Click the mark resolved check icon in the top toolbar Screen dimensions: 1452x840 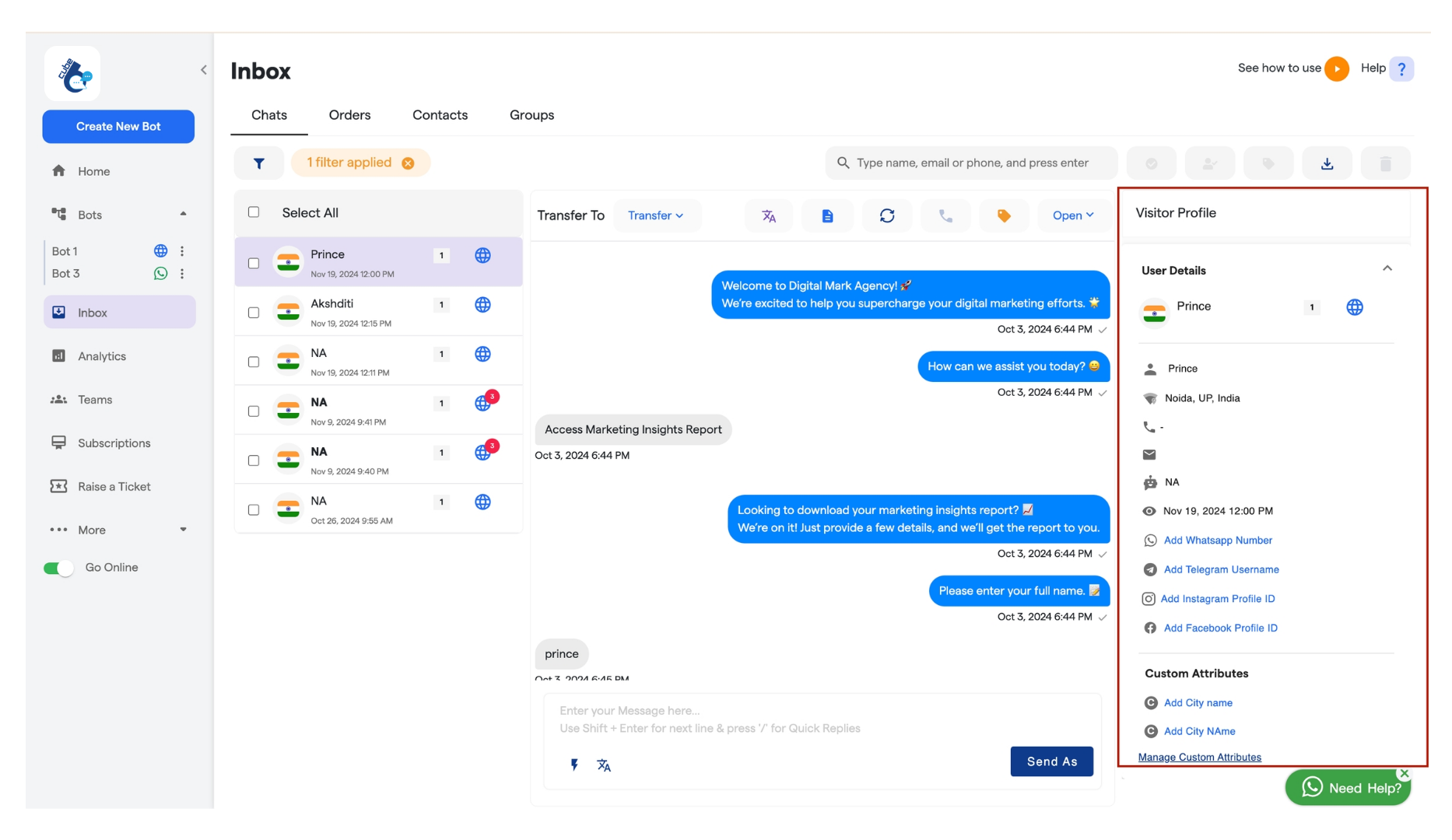[1152, 163]
